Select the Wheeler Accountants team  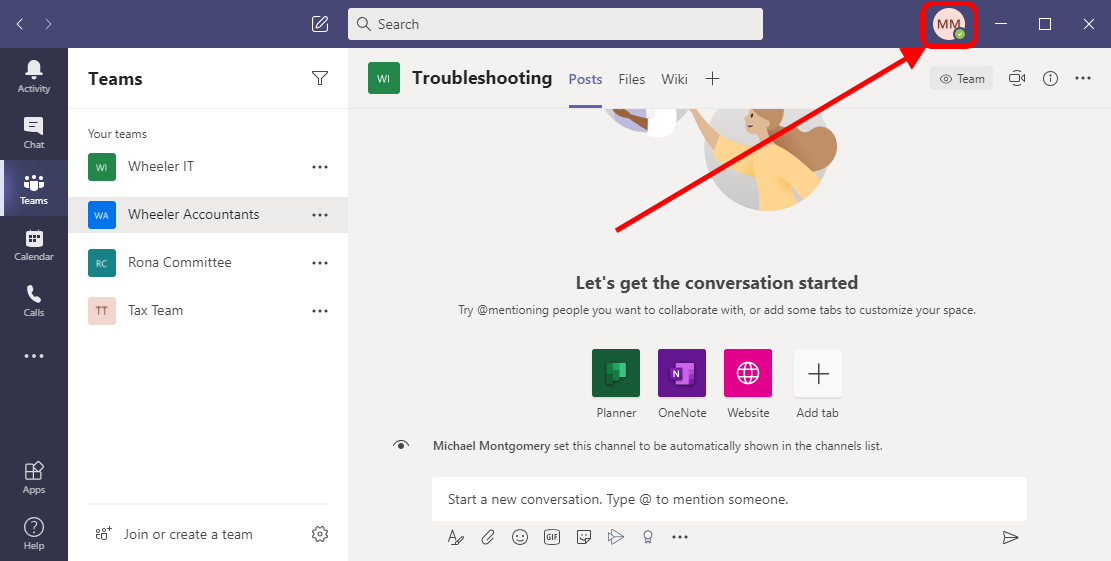point(208,215)
